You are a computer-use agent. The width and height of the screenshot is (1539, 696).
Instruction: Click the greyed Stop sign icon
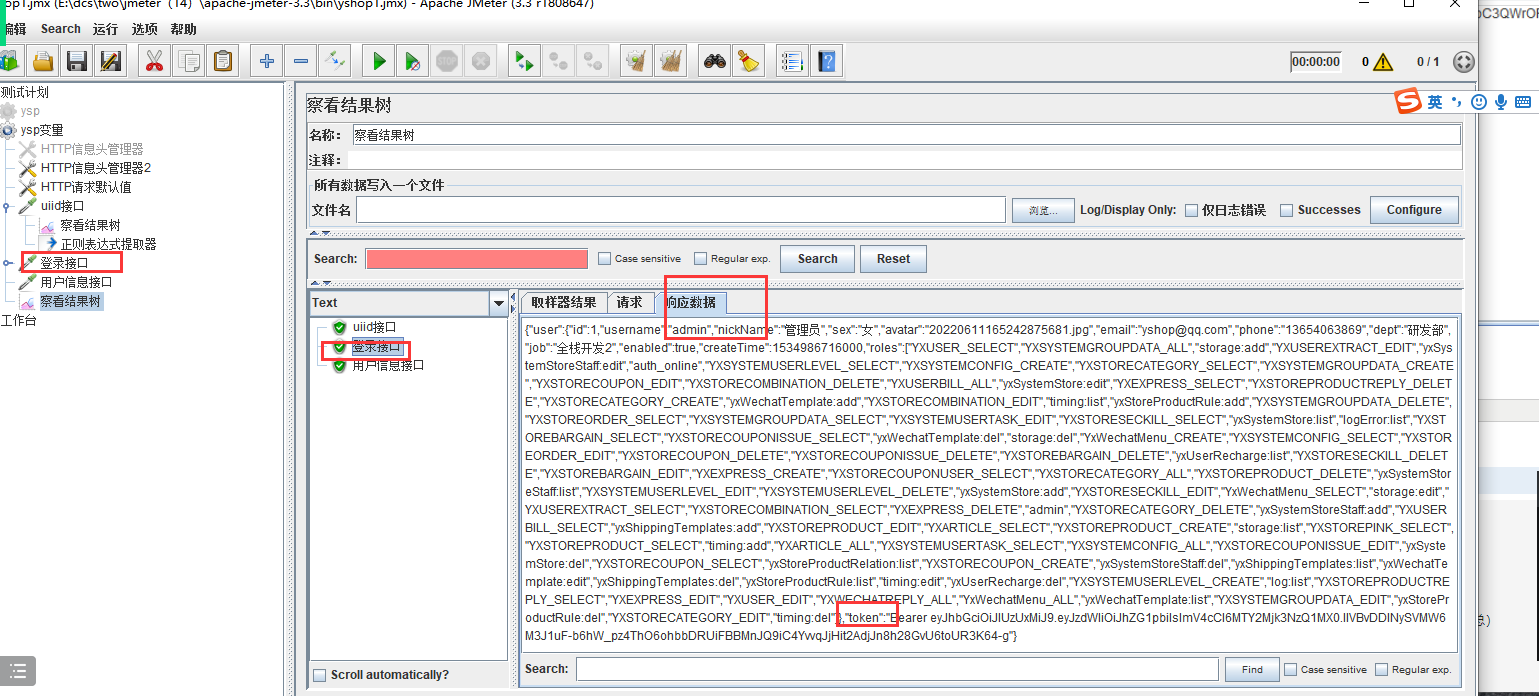point(447,62)
